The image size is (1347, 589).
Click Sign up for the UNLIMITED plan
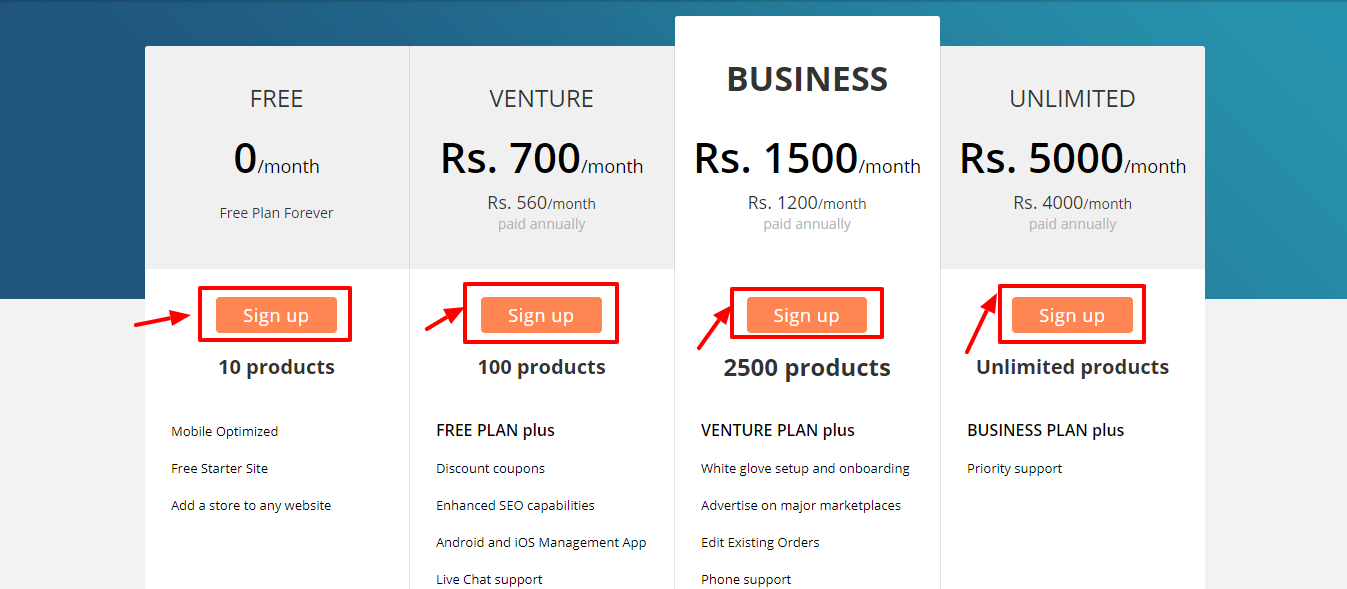click(1071, 314)
